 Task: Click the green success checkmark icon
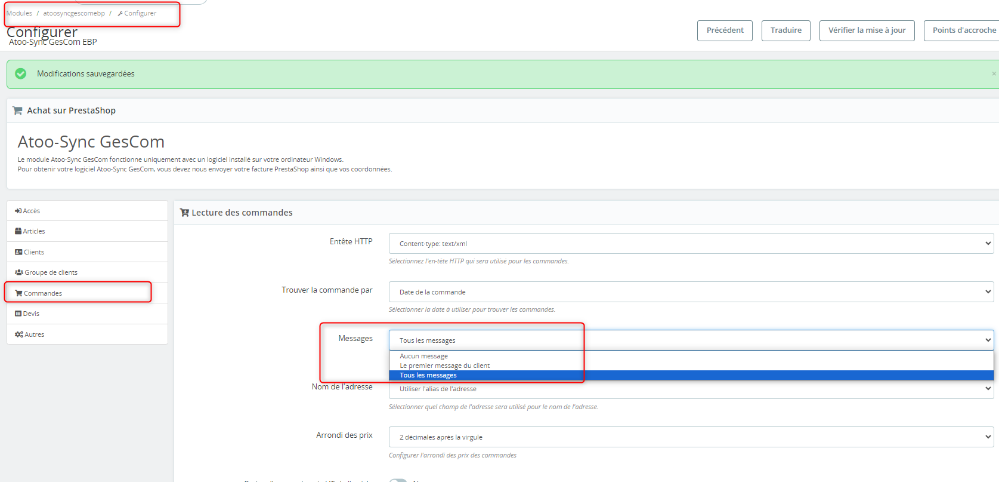point(21,74)
